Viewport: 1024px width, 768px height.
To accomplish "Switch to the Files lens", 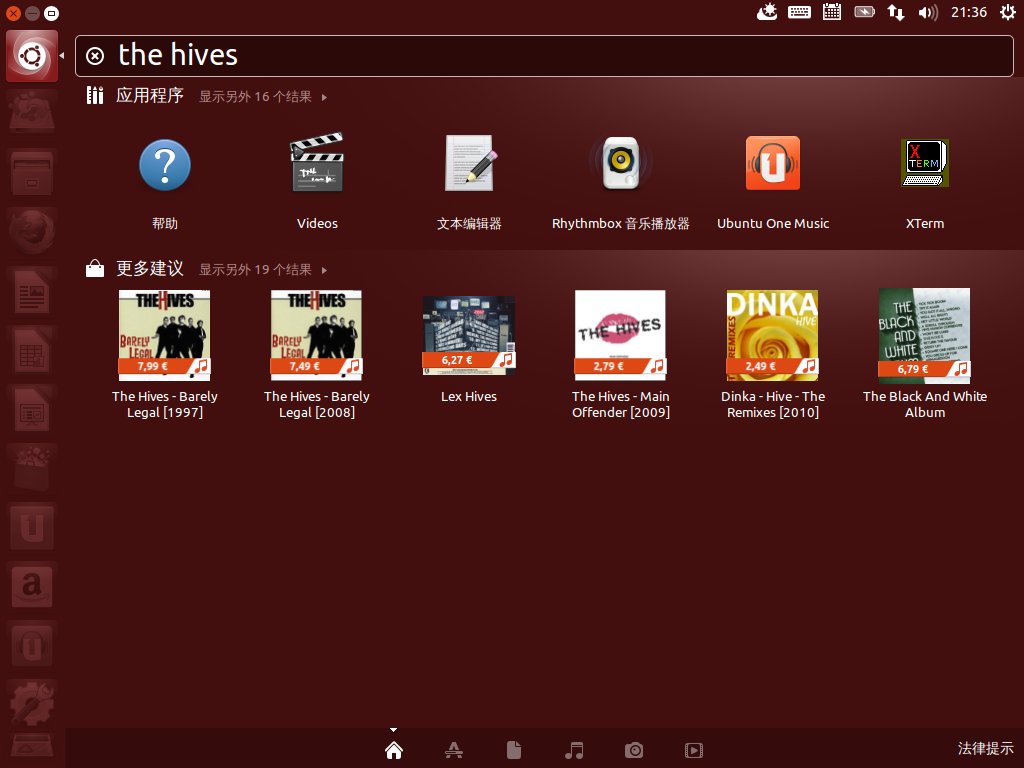I will point(514,750).
